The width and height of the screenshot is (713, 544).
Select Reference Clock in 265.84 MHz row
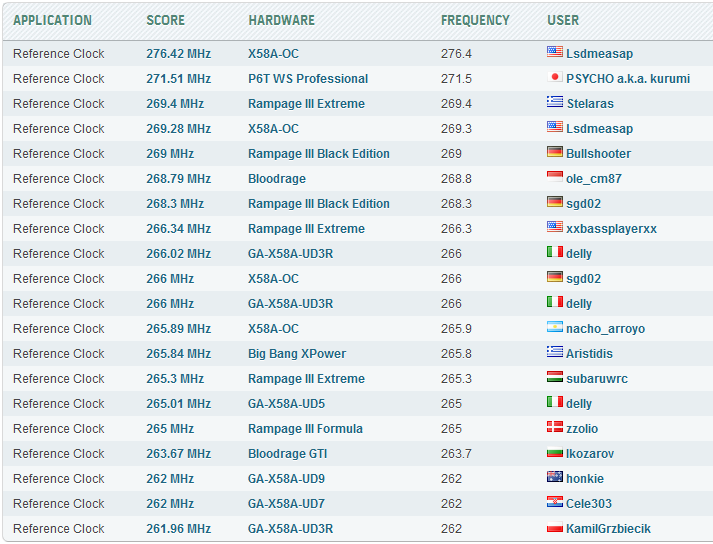(59, 354)
